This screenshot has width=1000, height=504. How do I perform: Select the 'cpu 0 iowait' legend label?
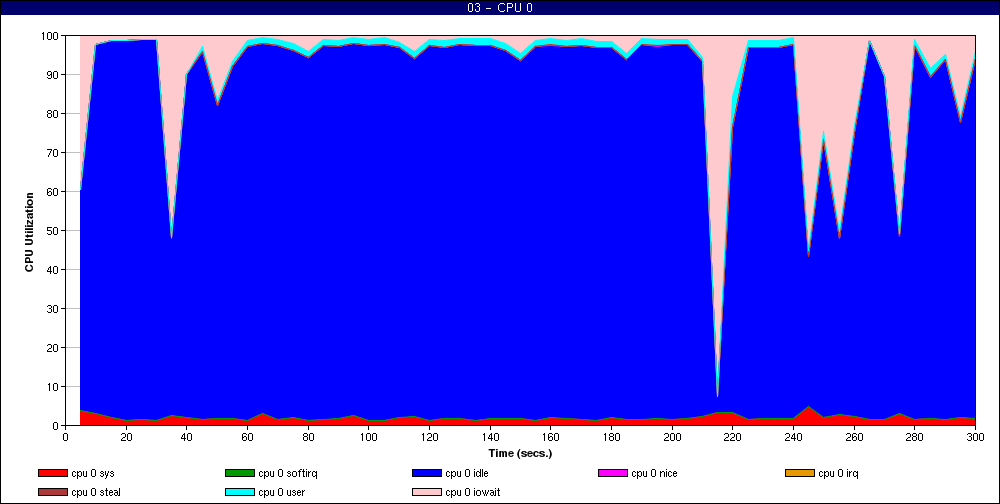[473, 493]
